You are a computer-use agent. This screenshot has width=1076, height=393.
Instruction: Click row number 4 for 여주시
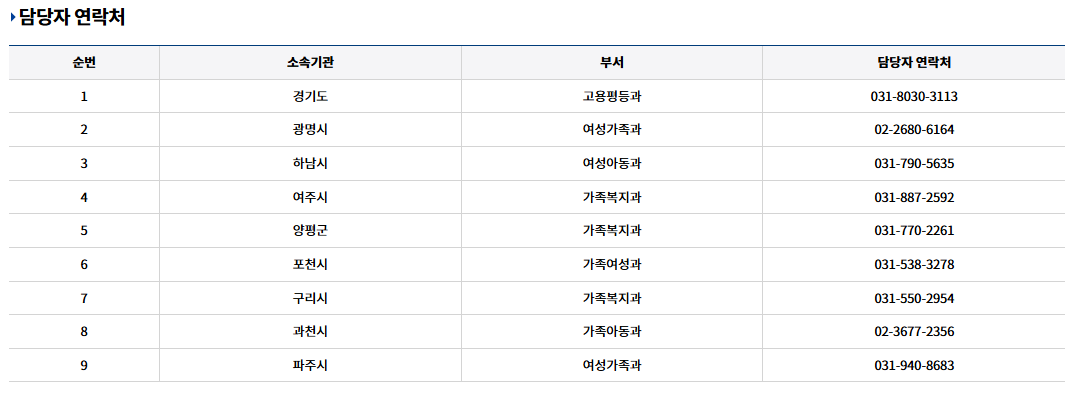[84, 198]
